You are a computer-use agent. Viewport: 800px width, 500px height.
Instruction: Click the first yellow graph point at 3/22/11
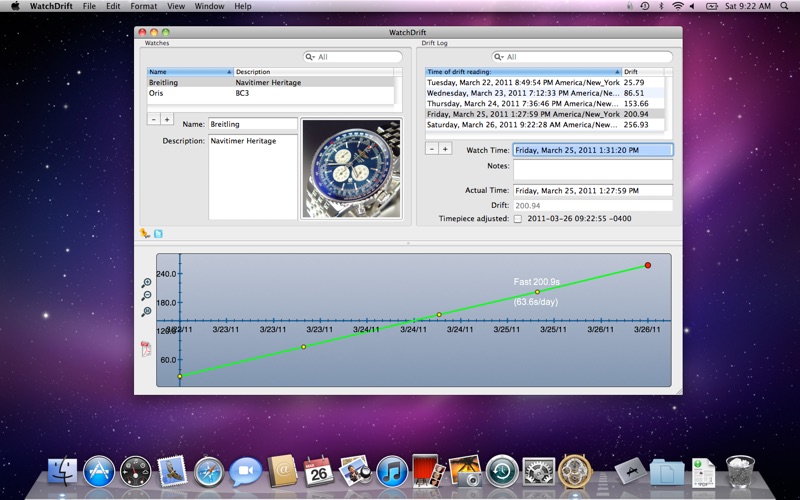click(x=180, y=377)
